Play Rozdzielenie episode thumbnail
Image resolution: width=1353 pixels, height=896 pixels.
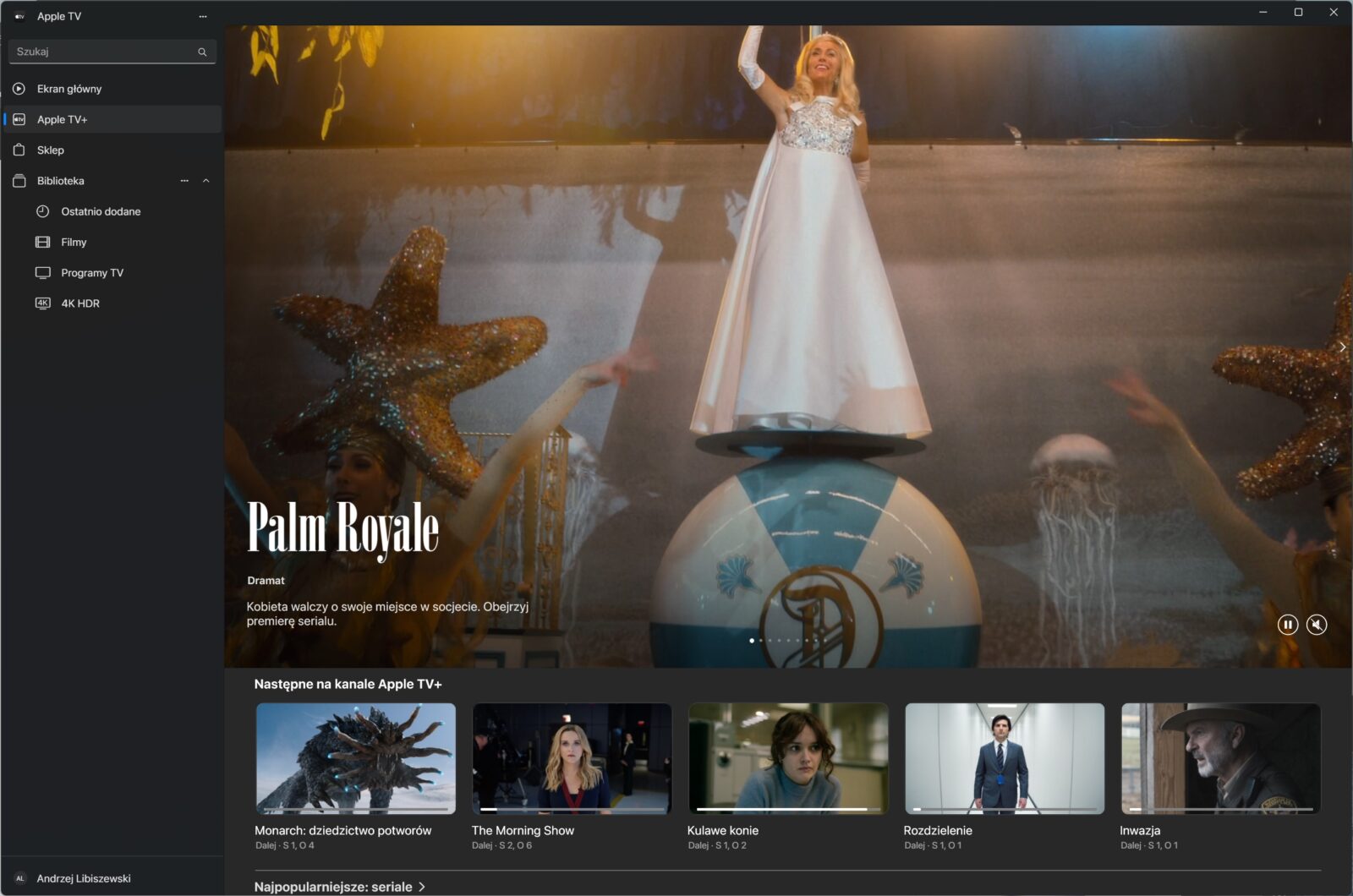coord(1005,758)
